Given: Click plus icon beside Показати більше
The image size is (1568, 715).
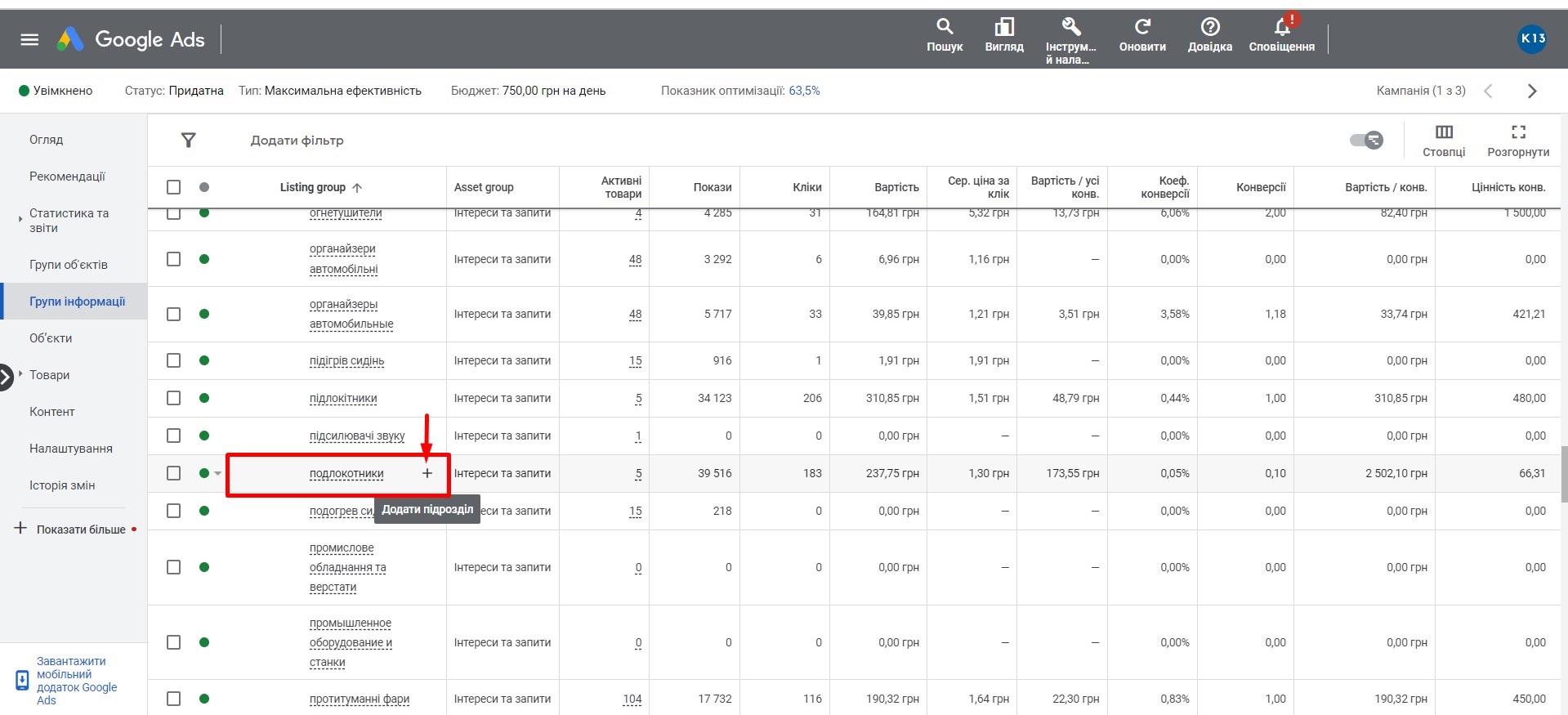Looking at the screenshot, I should 20,529.
